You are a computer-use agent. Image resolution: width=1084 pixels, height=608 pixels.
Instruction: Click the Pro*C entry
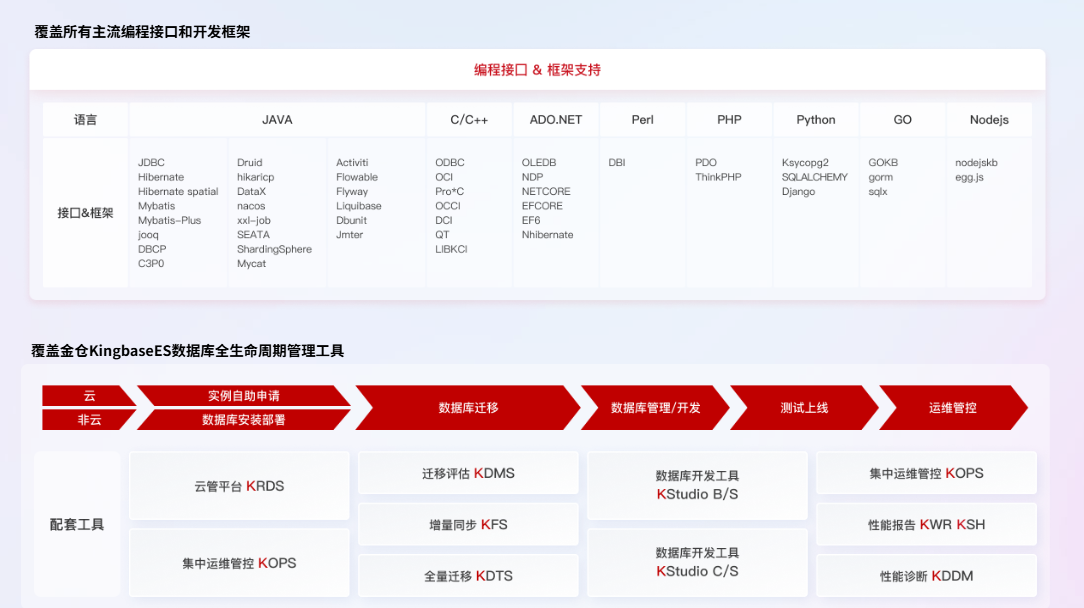click(449, 192)
